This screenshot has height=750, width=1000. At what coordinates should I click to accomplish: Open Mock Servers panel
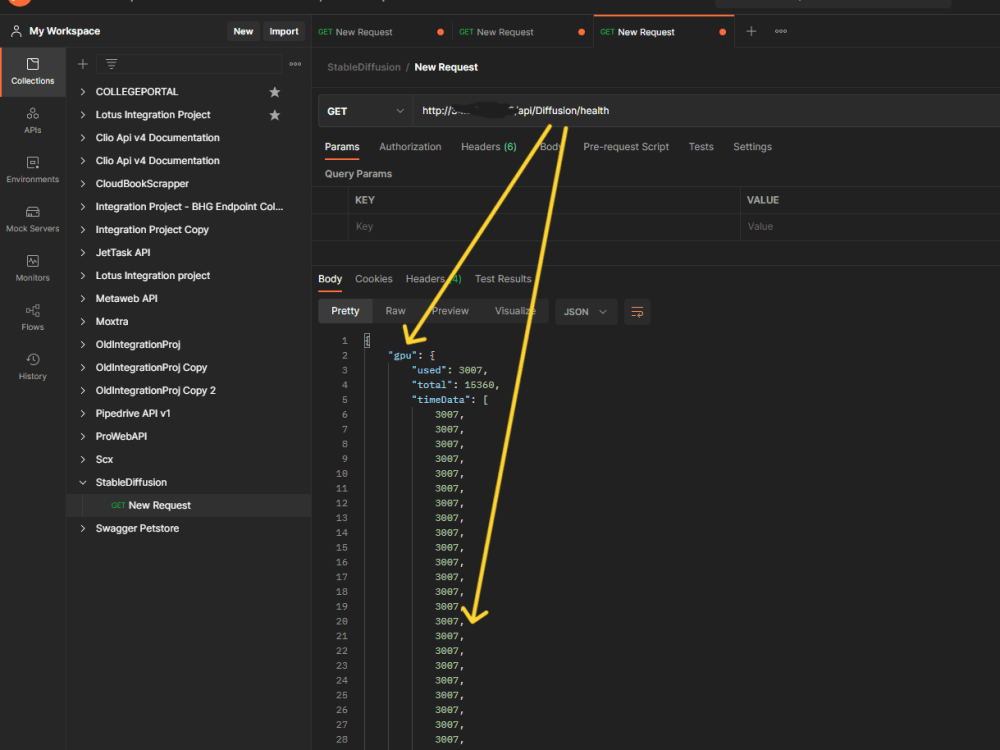[33, 218]
